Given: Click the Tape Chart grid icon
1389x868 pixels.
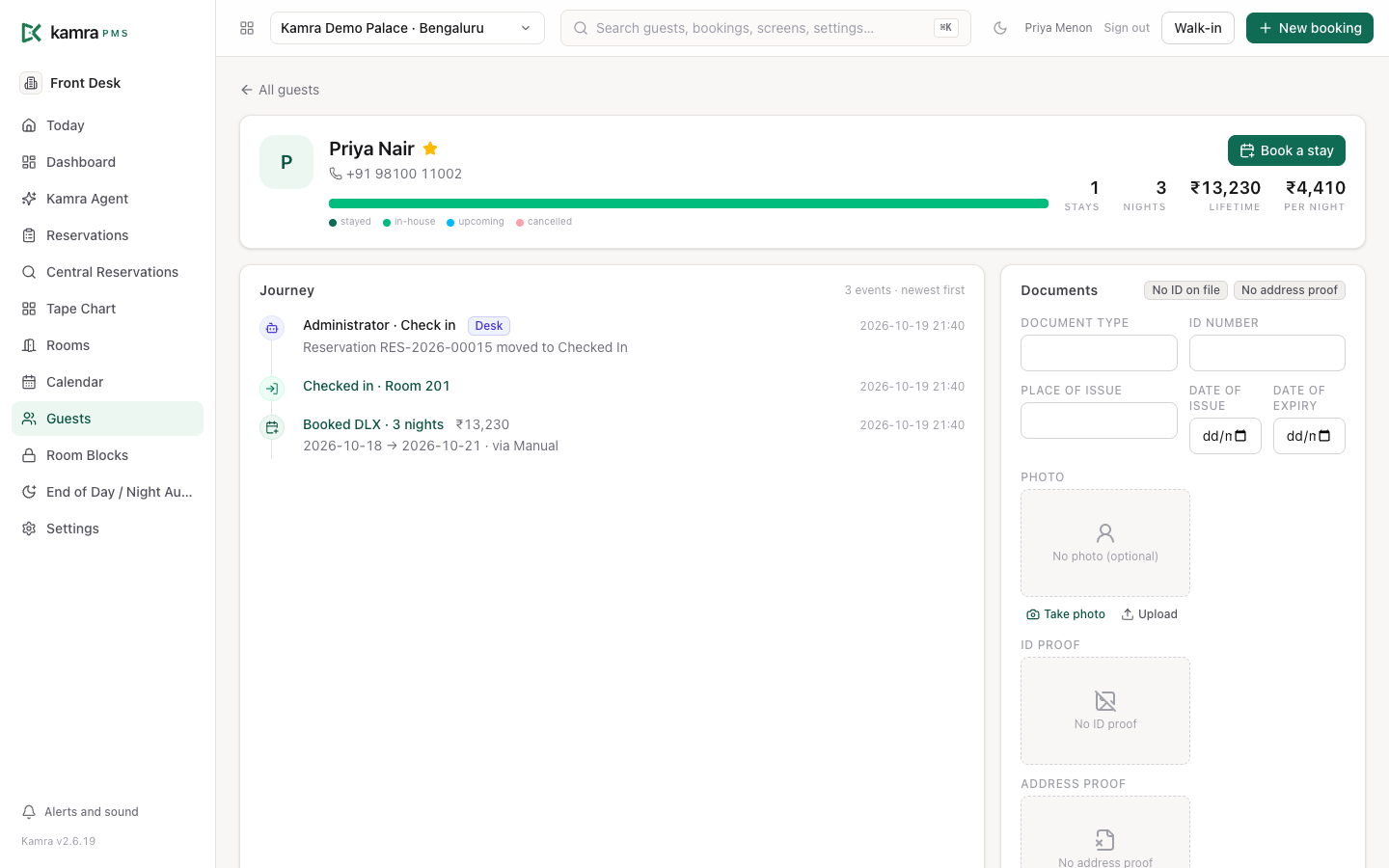Looking at the screenshot, I should (29, 309).
